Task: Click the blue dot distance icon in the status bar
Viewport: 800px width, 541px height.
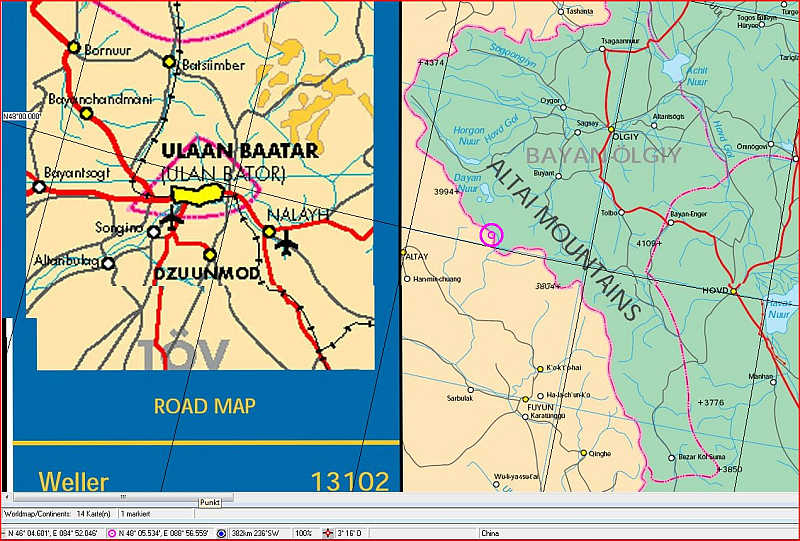Action: (221, 533)
